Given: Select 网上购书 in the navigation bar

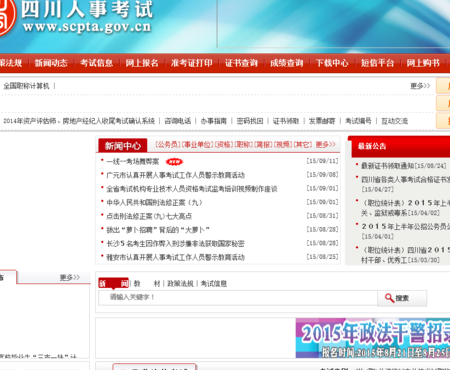Looking at the screenshot, I should 423,63.
